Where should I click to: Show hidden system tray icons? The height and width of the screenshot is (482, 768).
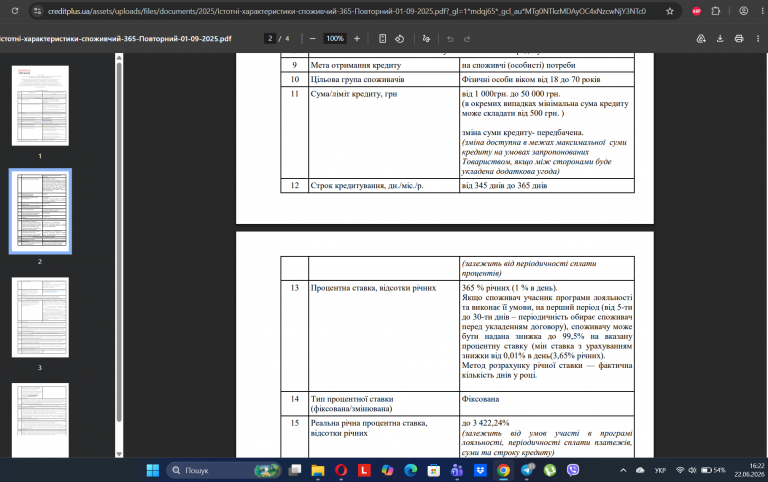click(623, 470)
